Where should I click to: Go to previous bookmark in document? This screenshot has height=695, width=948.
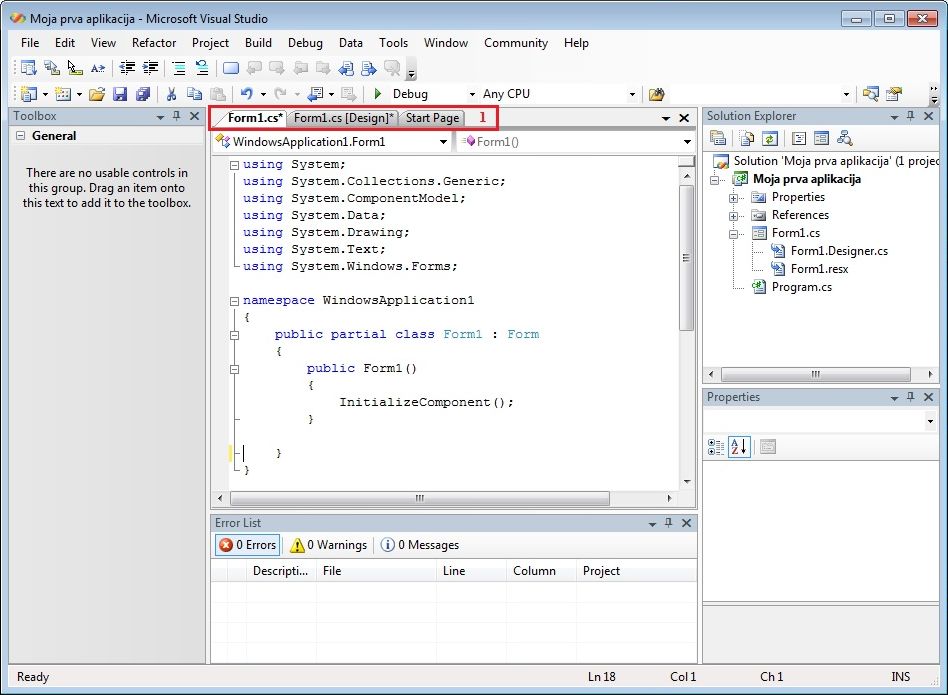click(x=346, y=68)
